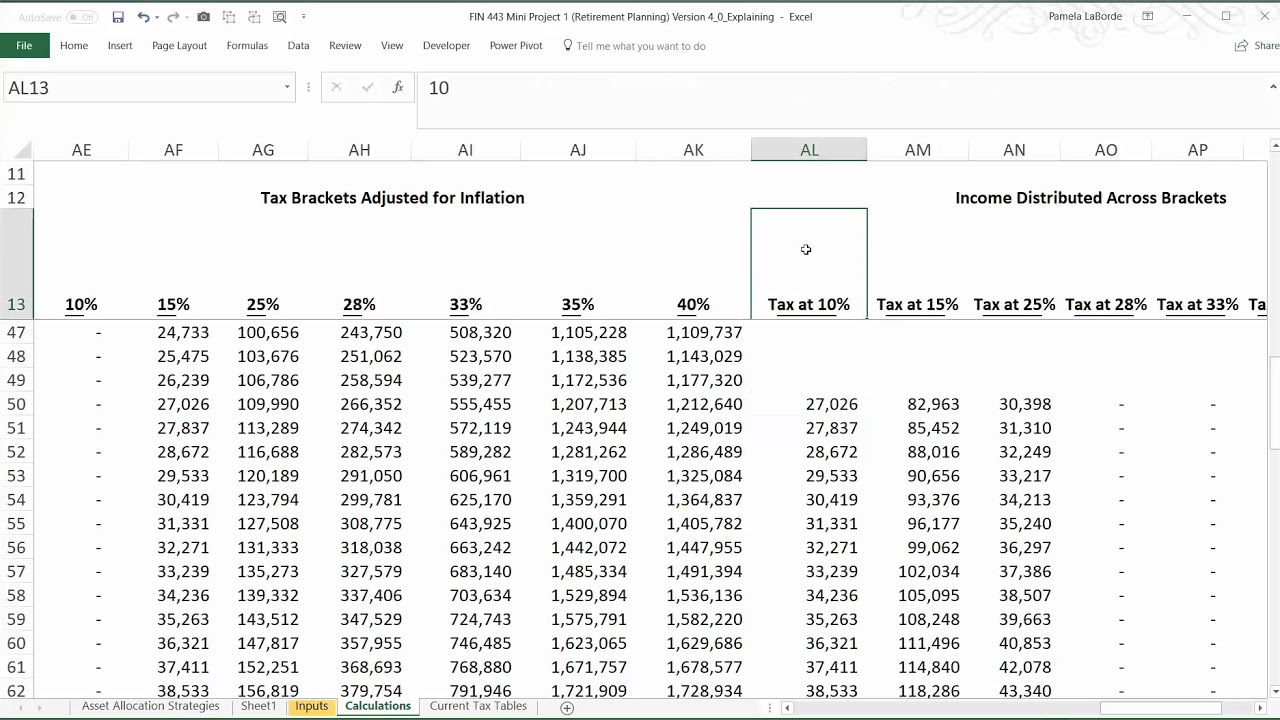Open the Current Tax Tables sheet tab
1280x720 pixels.
pyautogui.click(x=478, y=706)
